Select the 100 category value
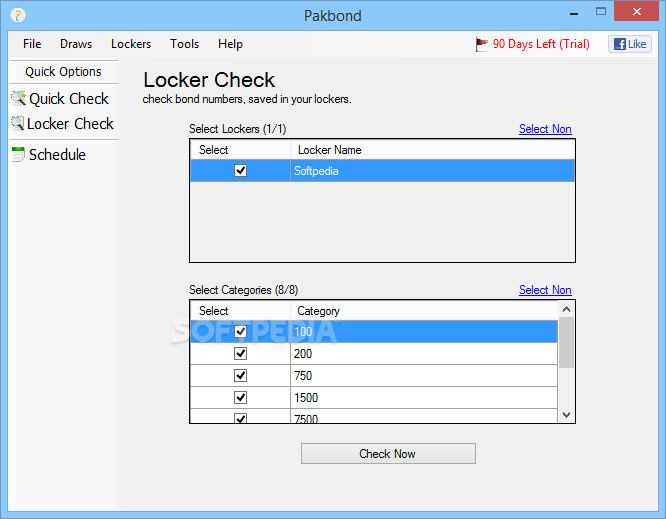 tap(424, 331)
